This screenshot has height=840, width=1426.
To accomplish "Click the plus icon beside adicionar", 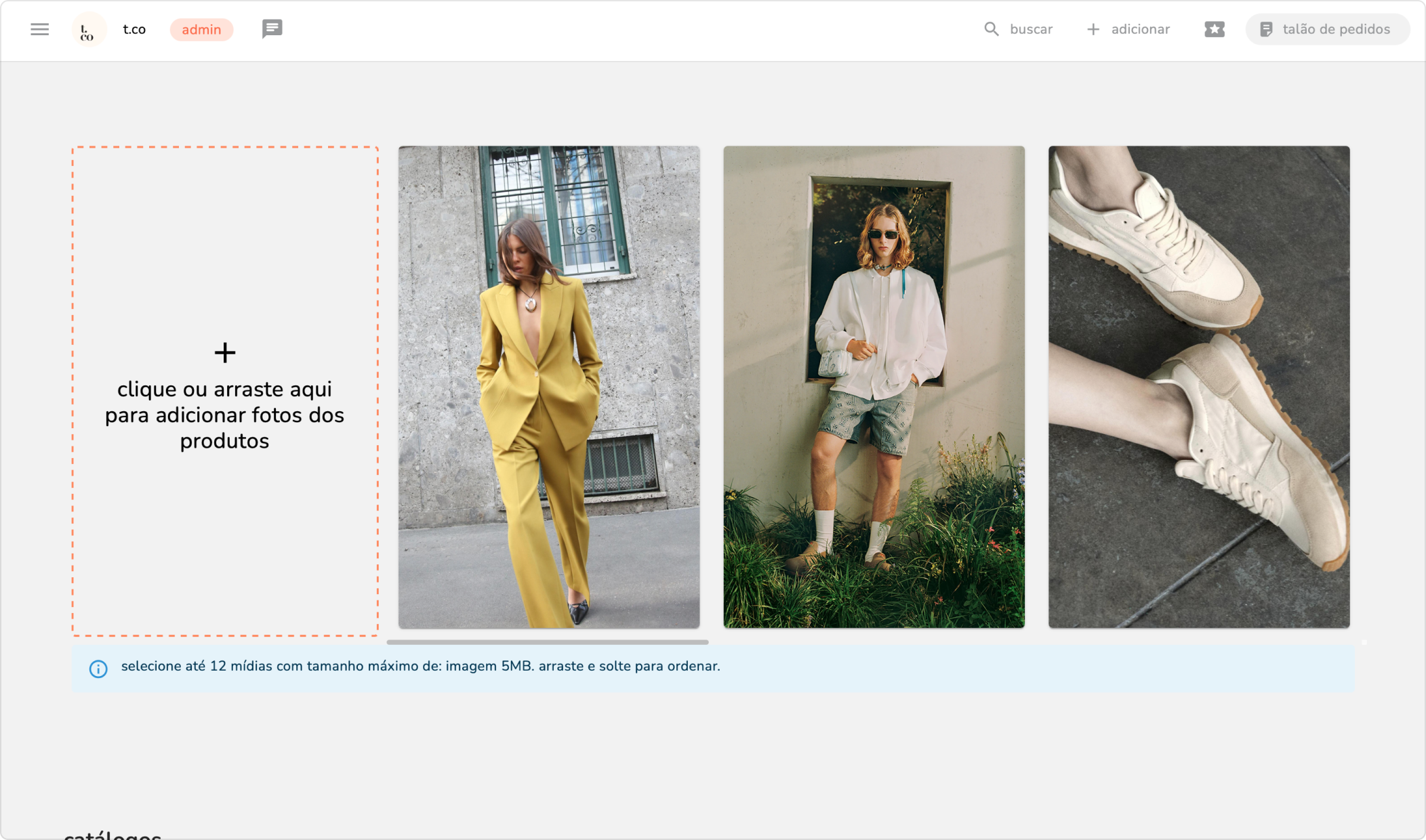I will 1093,29.
